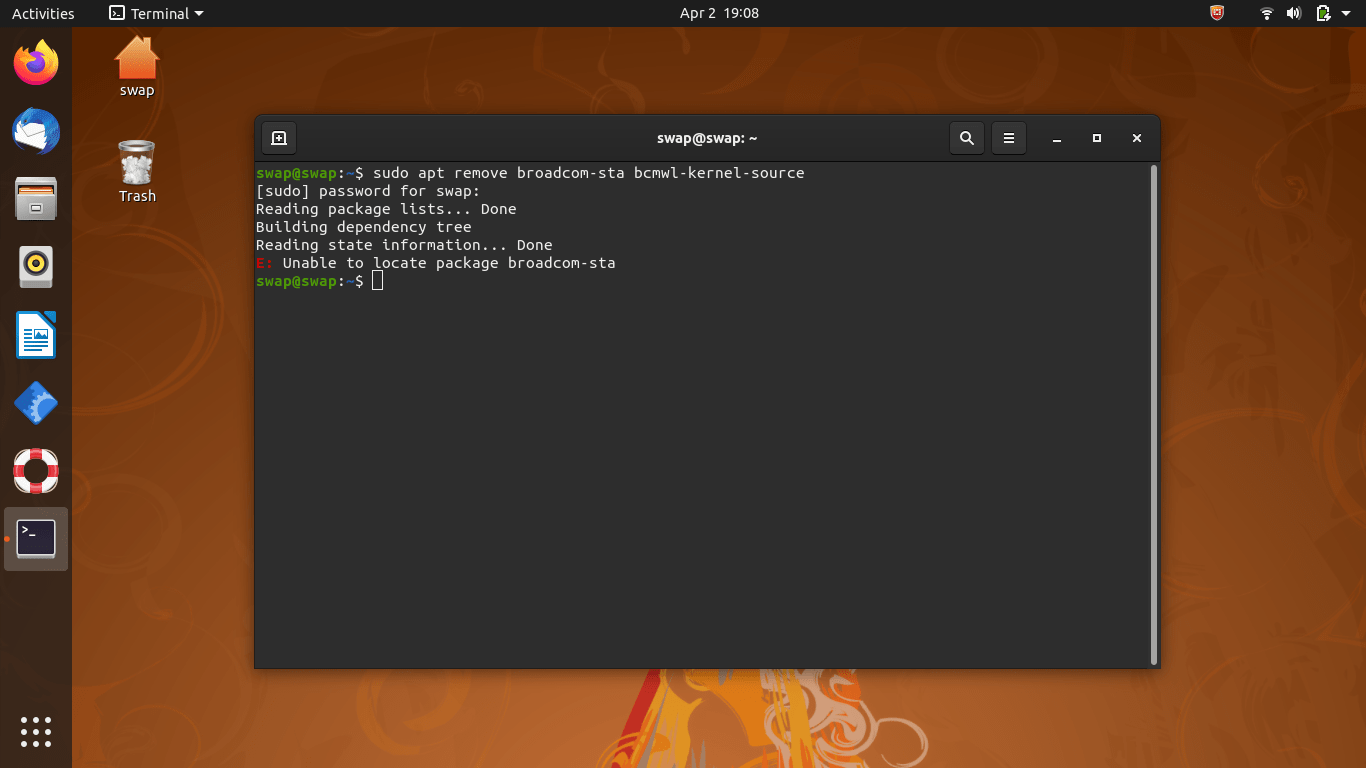
Task: Click the battery status icon
Action: click(x=1323, y=13)
